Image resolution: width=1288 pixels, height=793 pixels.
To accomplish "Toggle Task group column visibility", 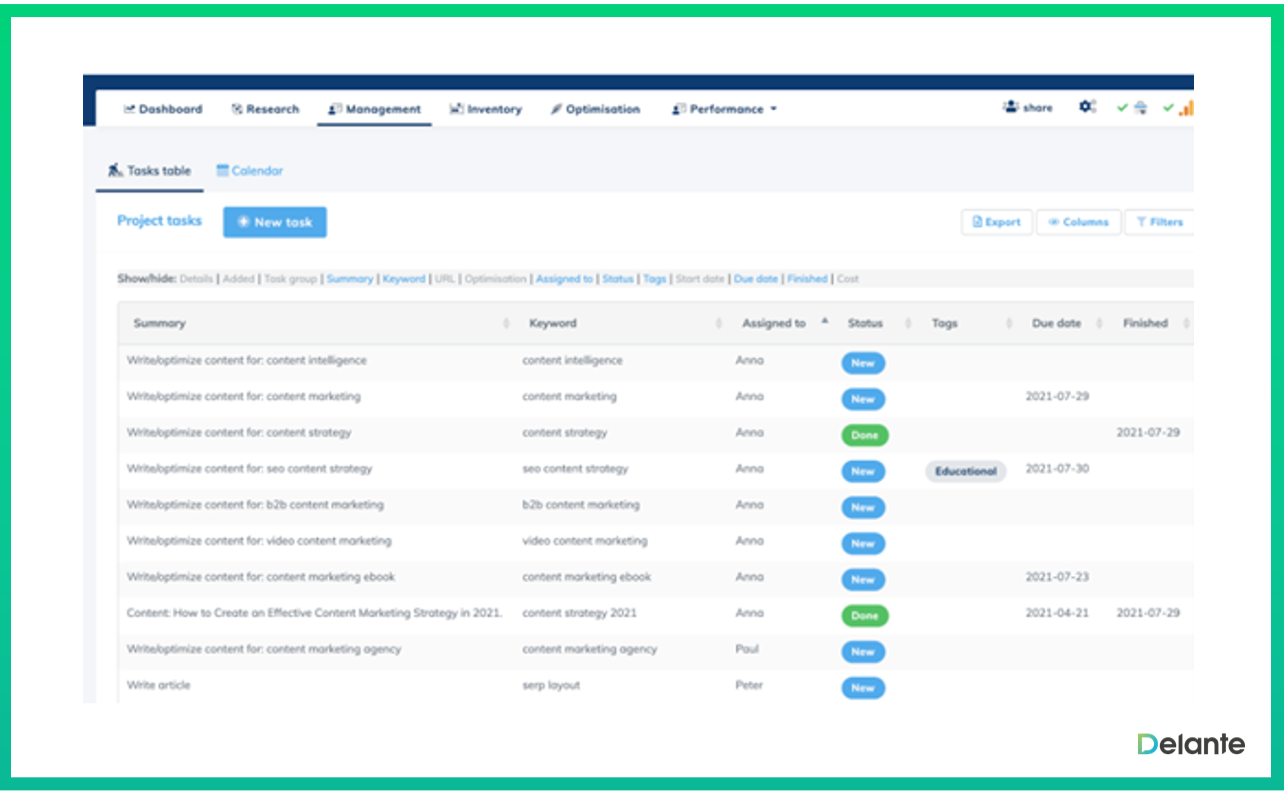I will (x=290, y=279).
